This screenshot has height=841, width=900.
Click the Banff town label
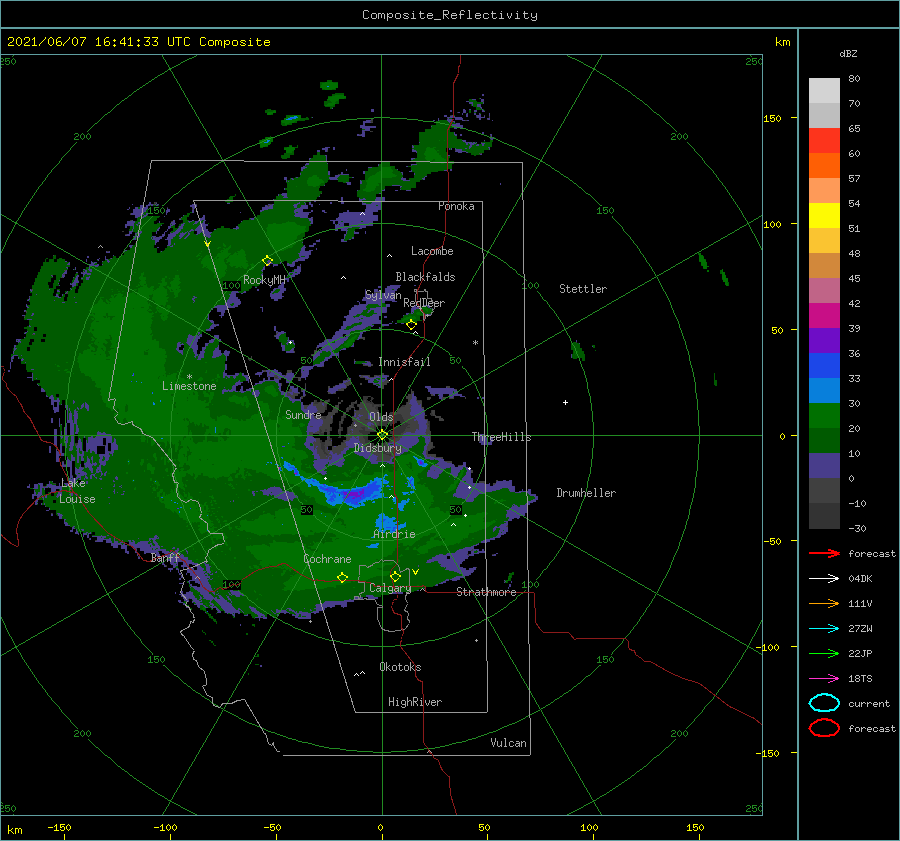[x=165, y=558]
